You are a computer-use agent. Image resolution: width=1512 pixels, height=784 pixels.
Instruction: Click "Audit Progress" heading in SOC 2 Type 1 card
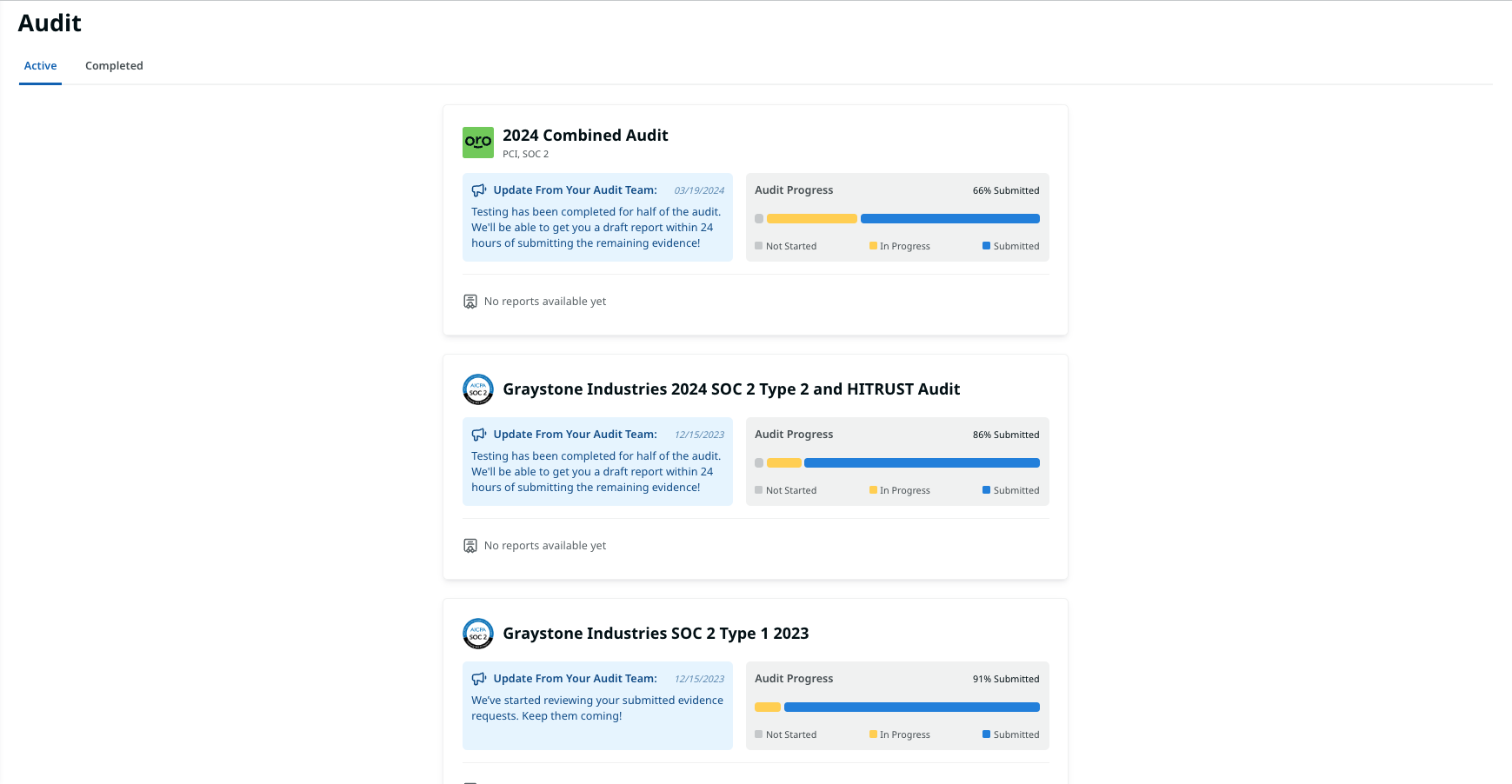point(794,679)
